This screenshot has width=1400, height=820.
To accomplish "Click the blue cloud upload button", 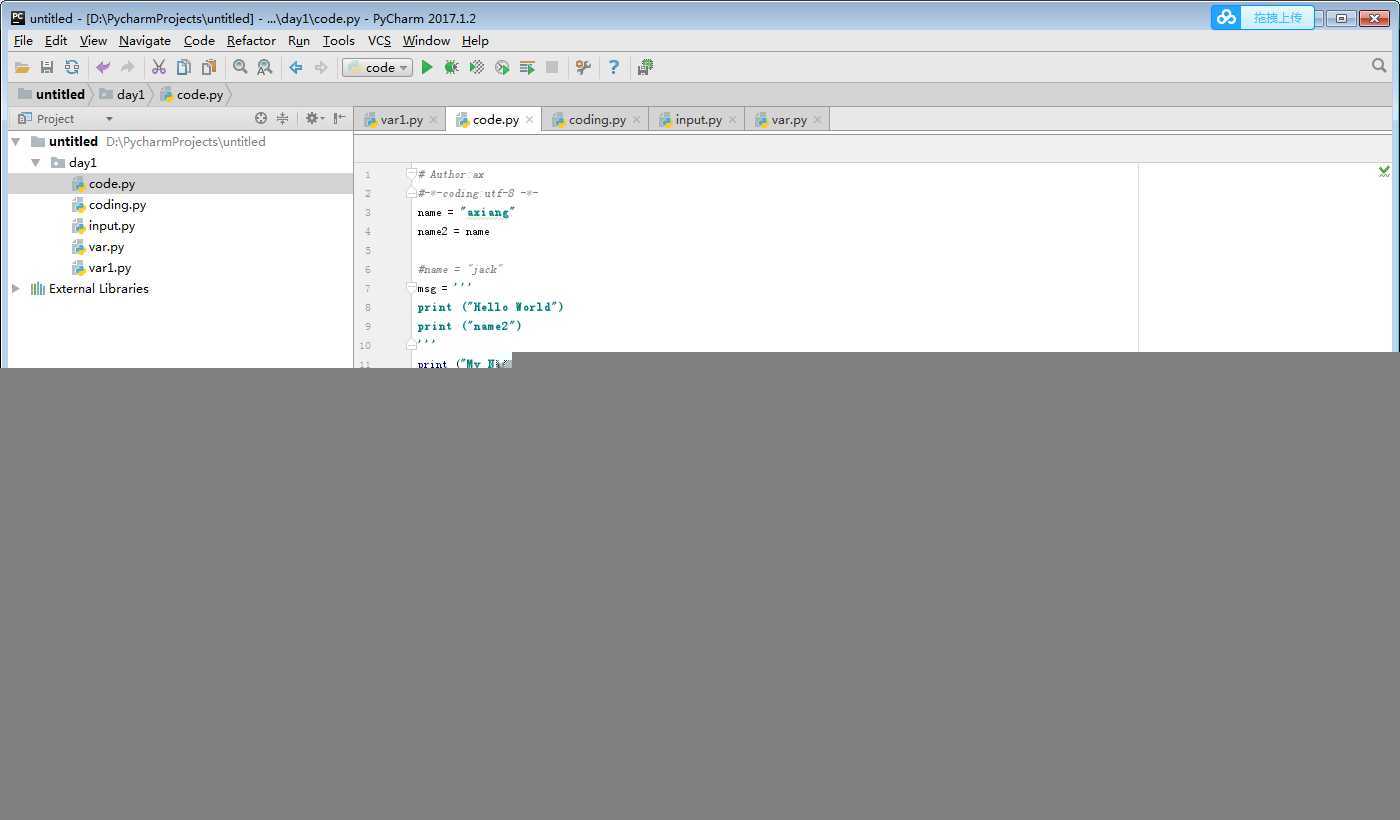I will tap(1262, 17).
